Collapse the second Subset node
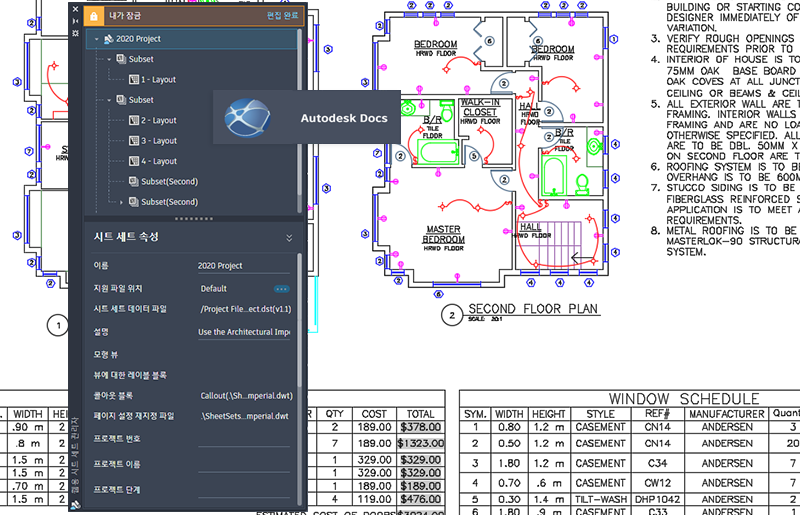The width and height of the screenshot is (800, 515). click(109, 100)
